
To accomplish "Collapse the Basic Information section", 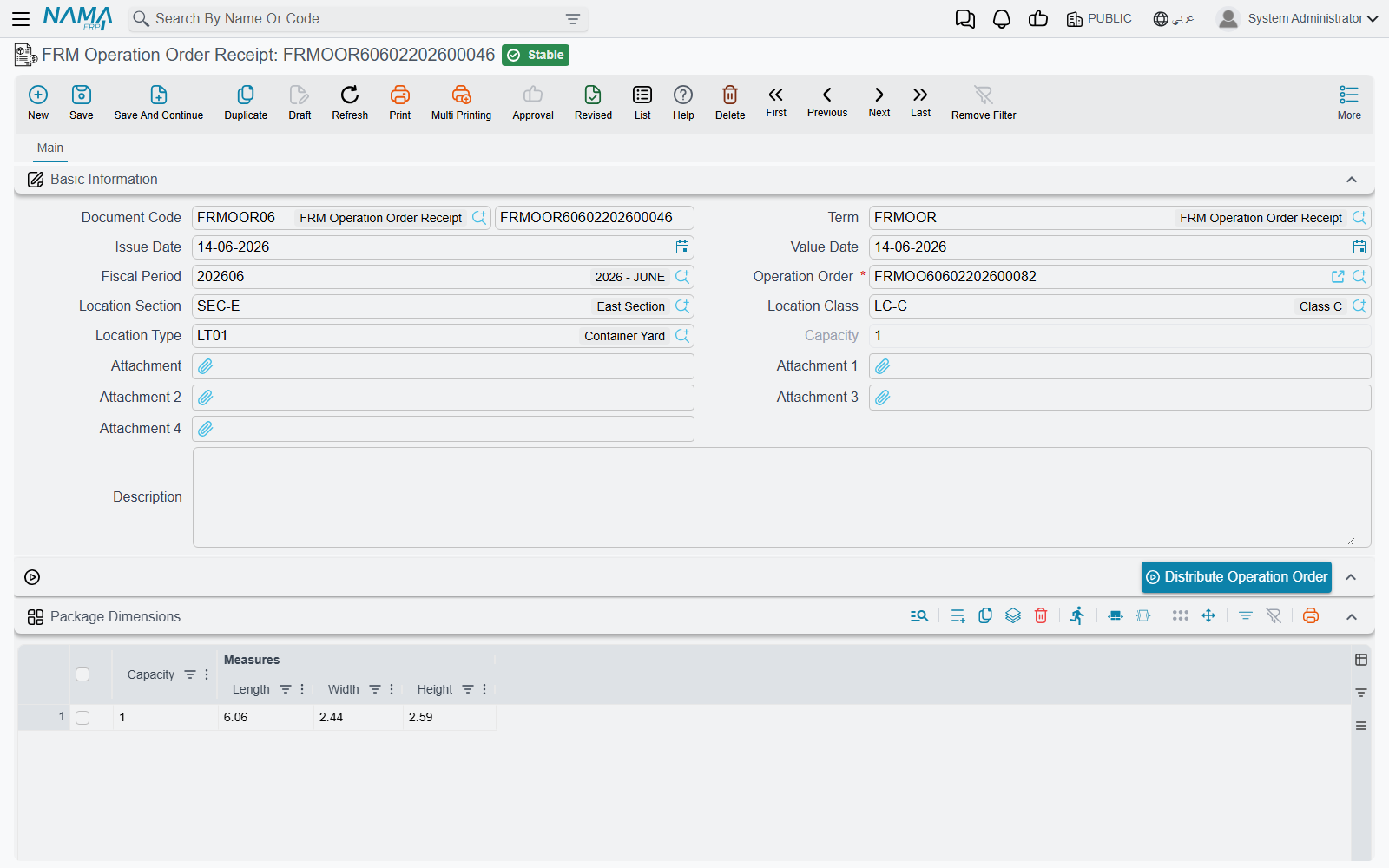I will click(1352, 180).
